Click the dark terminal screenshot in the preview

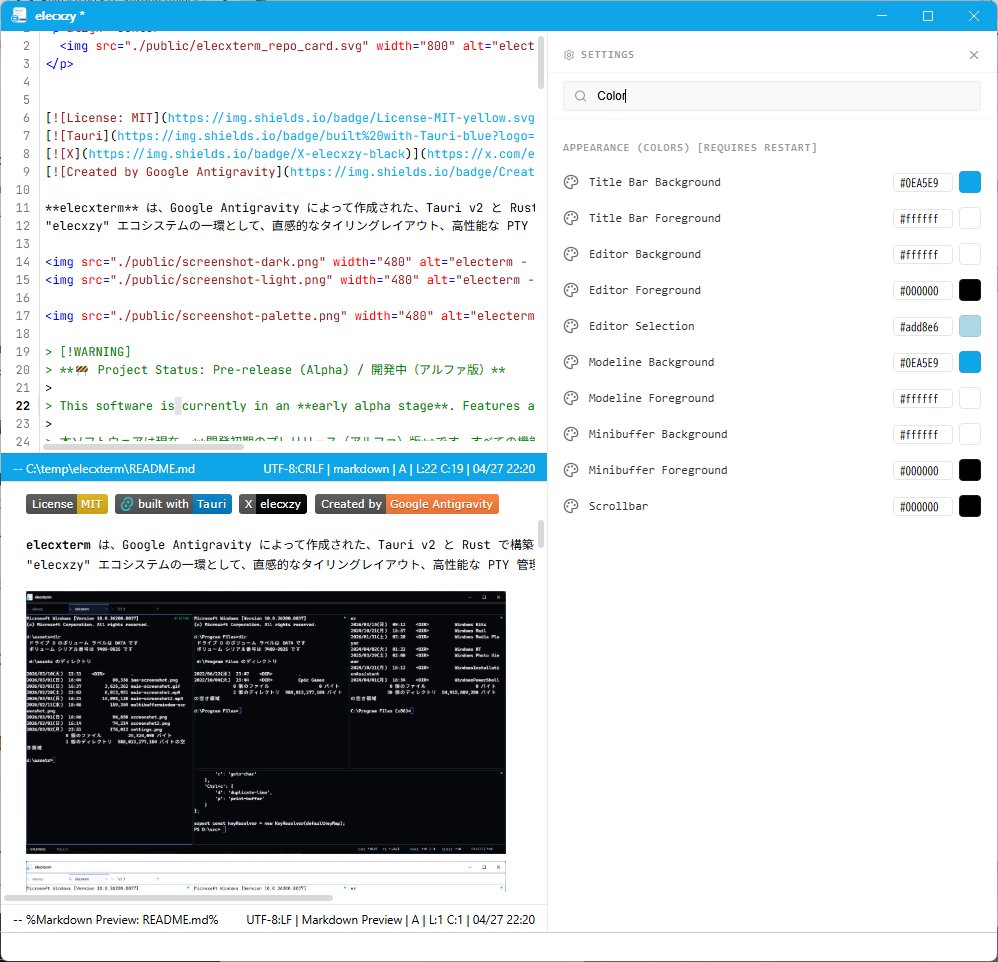pos(265,720)
